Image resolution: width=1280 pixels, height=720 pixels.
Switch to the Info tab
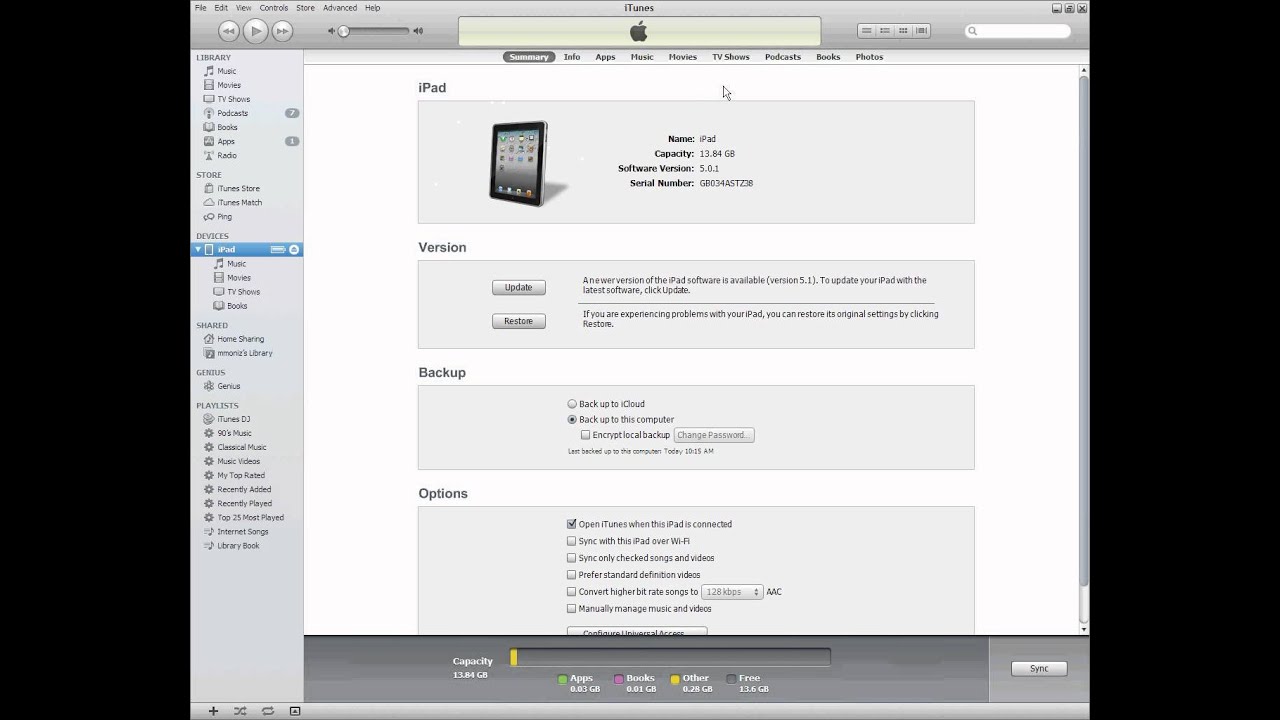pyautogui.click(x=572, y=57)
